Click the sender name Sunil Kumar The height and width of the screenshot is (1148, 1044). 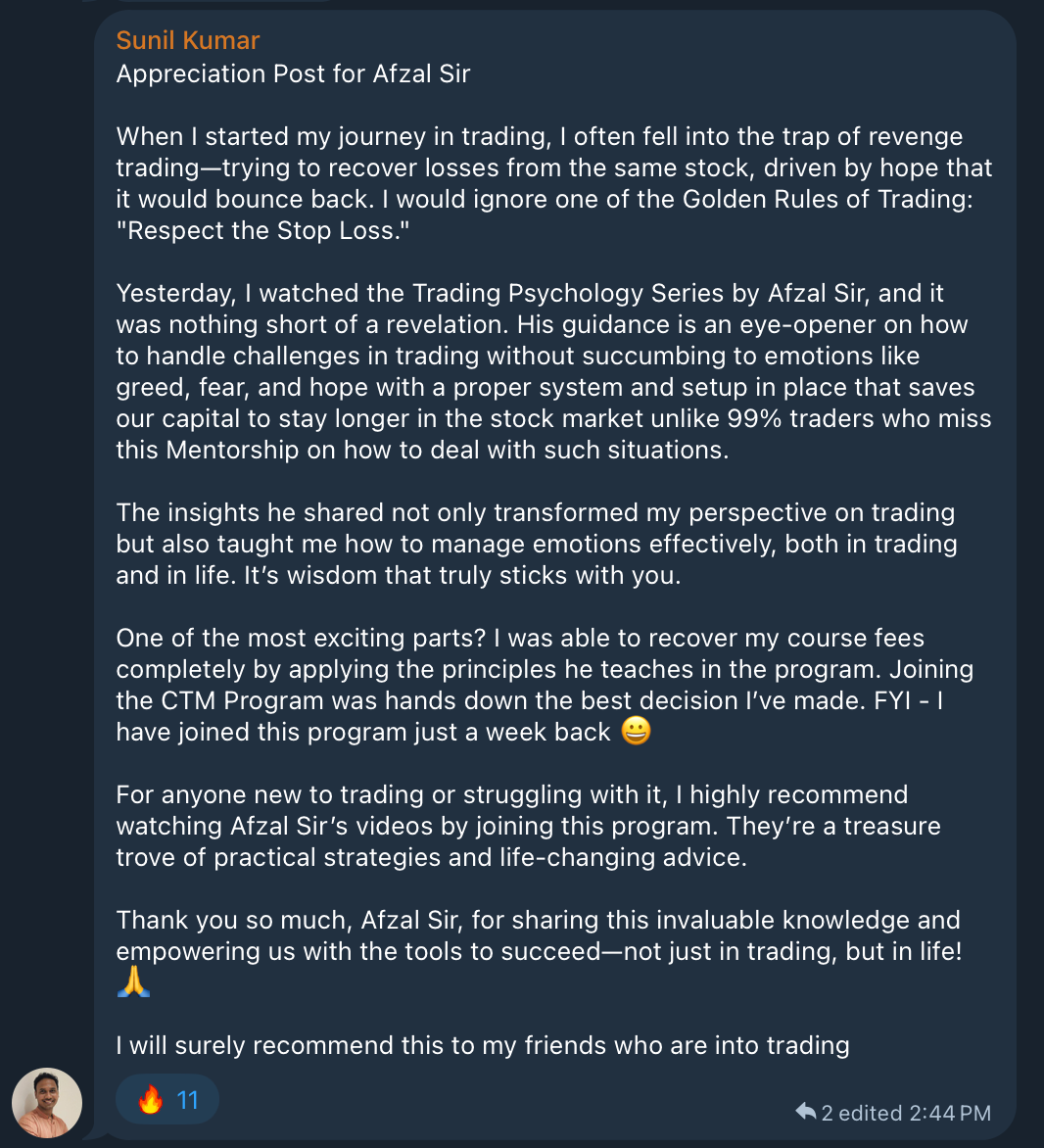[x=188, y=40]
